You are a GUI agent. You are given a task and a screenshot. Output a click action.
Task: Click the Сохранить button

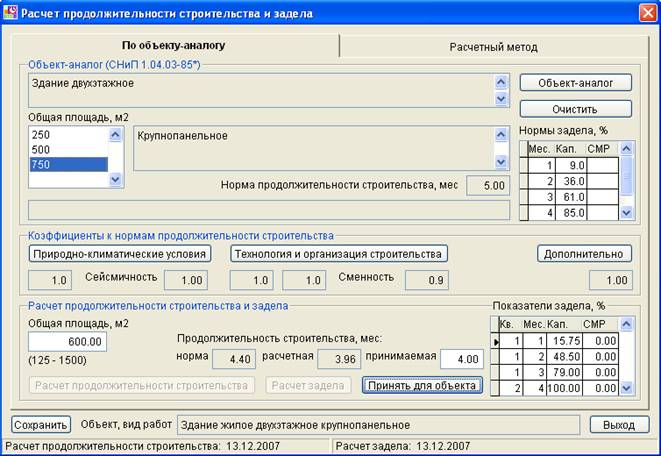pyautogui.click(x=41, y=424)
